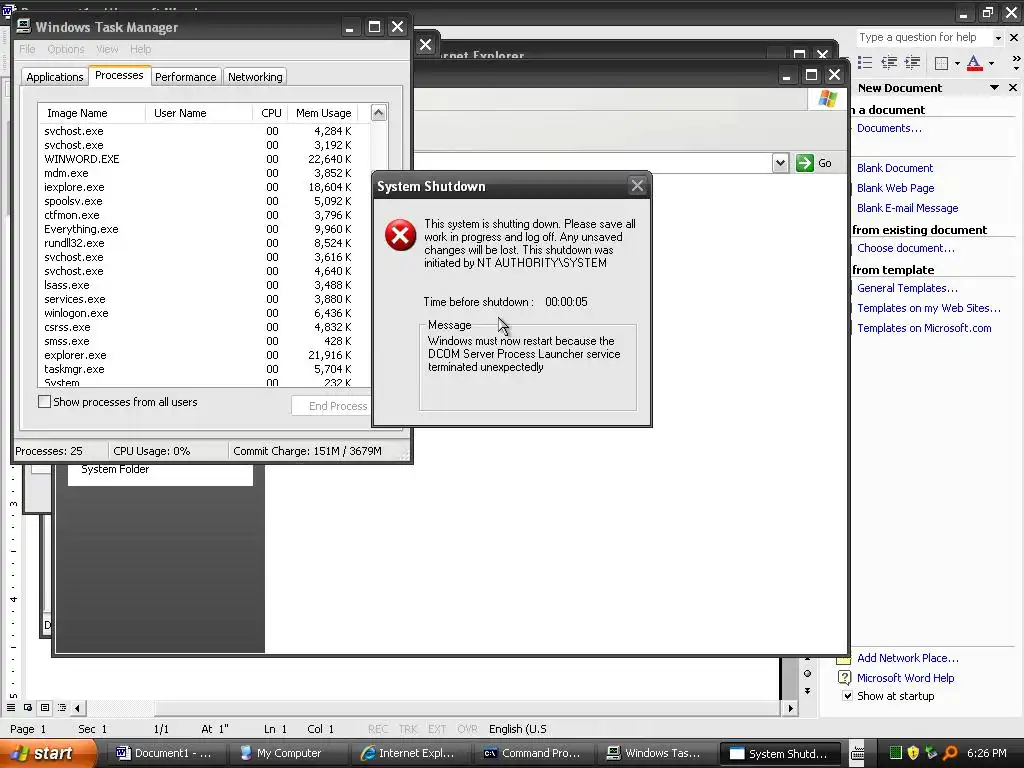
Task: Click the Select Browse Object circle icon
Action: [x=808, y=673]
